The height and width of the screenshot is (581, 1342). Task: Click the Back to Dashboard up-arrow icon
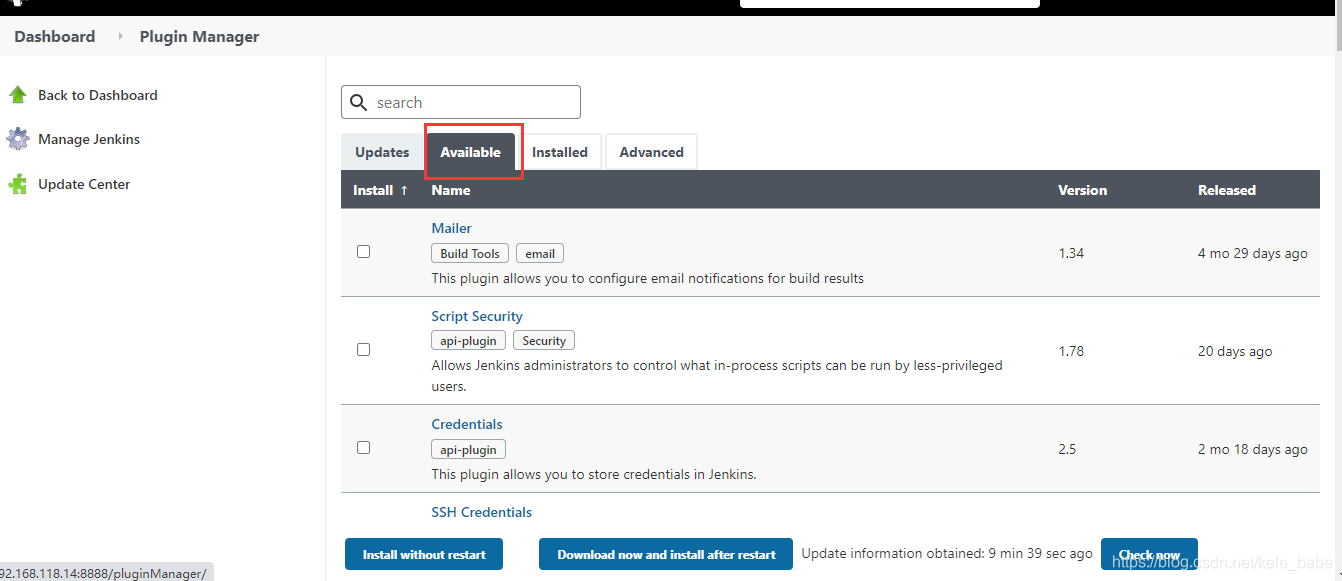coord(18,95)
